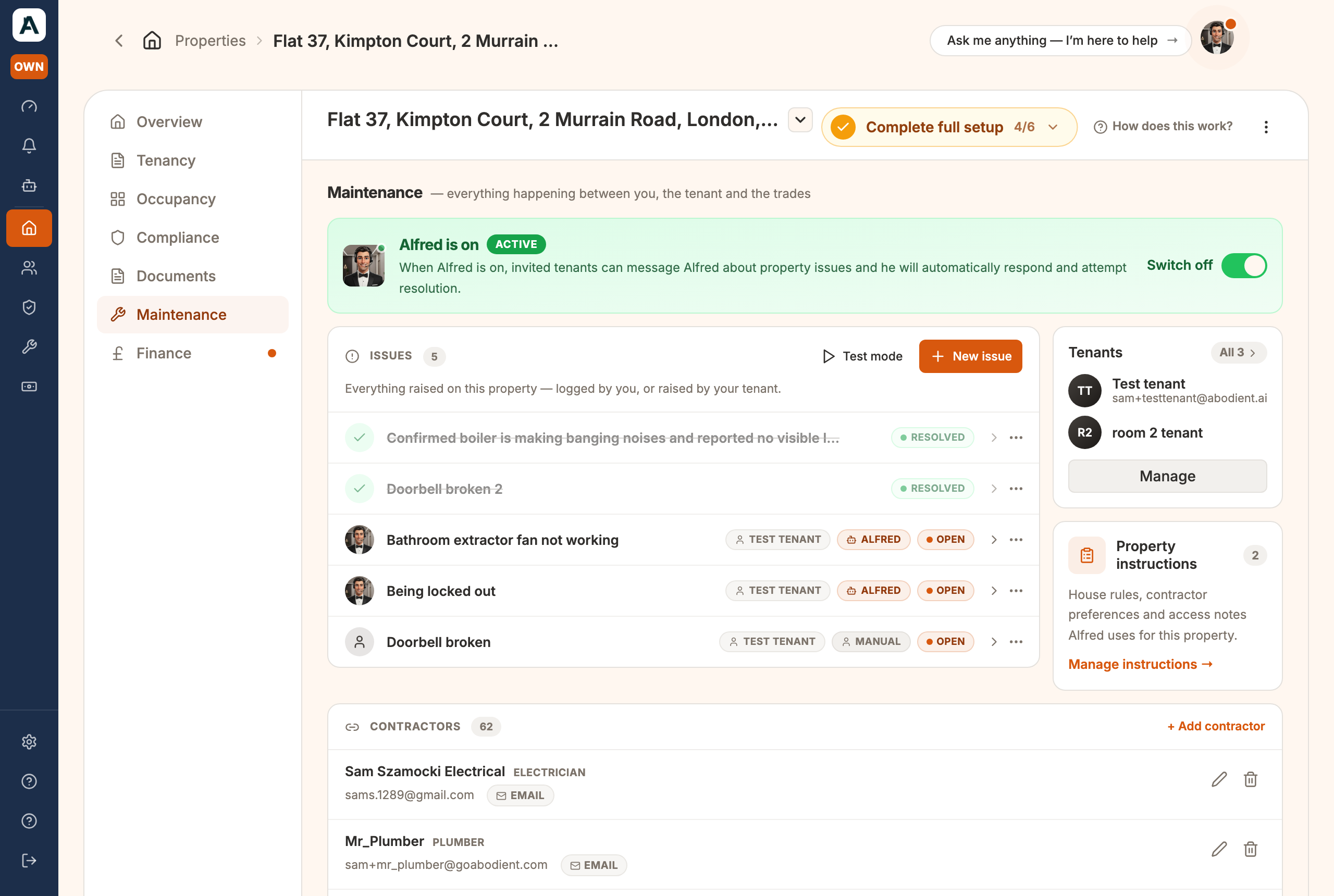Image resolution: width=1334 pixels, height=896 pixels.
Task: Open the dashboard gauge icon in sidebar
Action: (x=29, y=106)
